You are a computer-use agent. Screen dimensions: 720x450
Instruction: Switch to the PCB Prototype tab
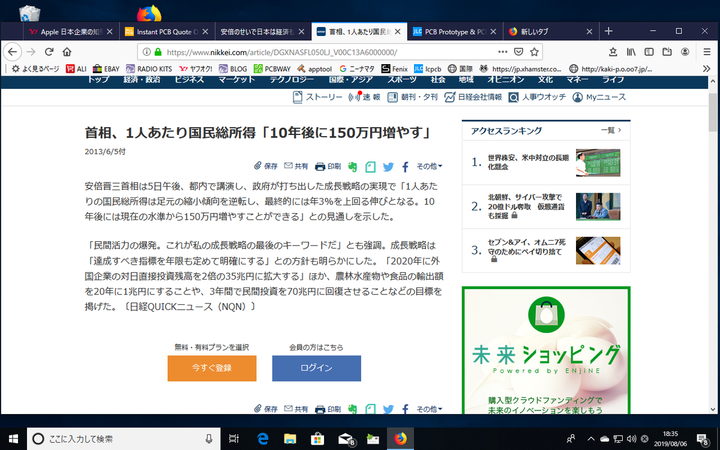[x=454, y=32]
